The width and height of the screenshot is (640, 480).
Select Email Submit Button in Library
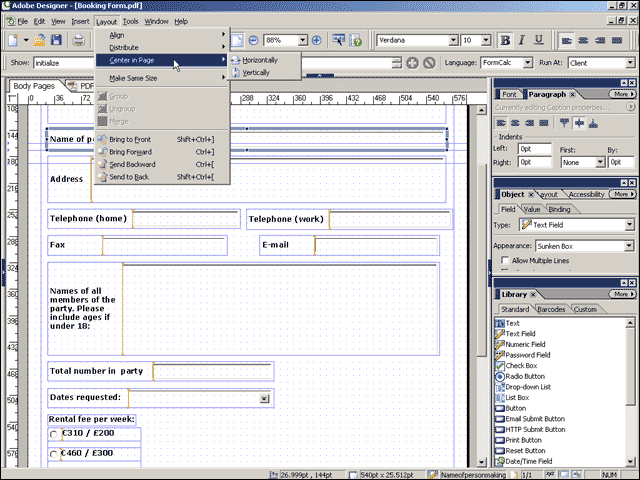530,419
